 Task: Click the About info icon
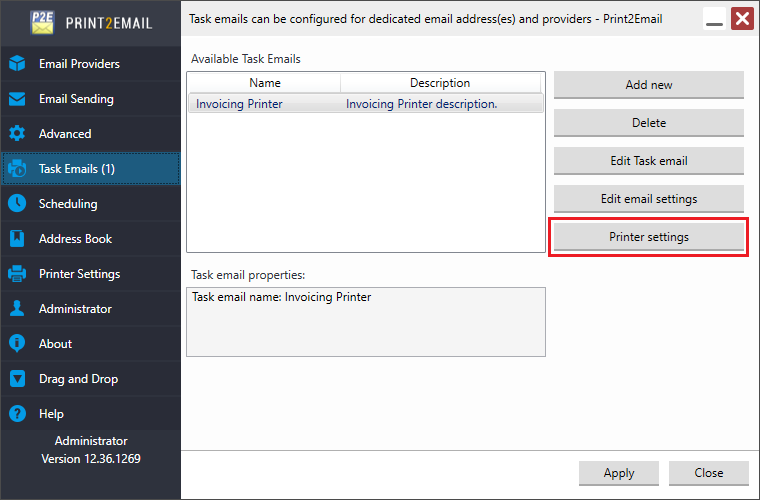[x=17, y=344]
